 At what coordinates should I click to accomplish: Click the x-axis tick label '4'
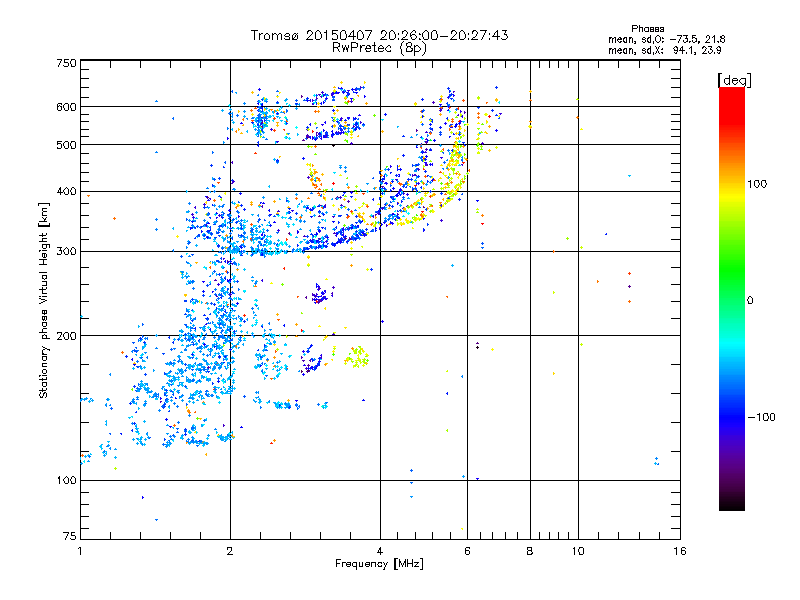tap(380, 551)
